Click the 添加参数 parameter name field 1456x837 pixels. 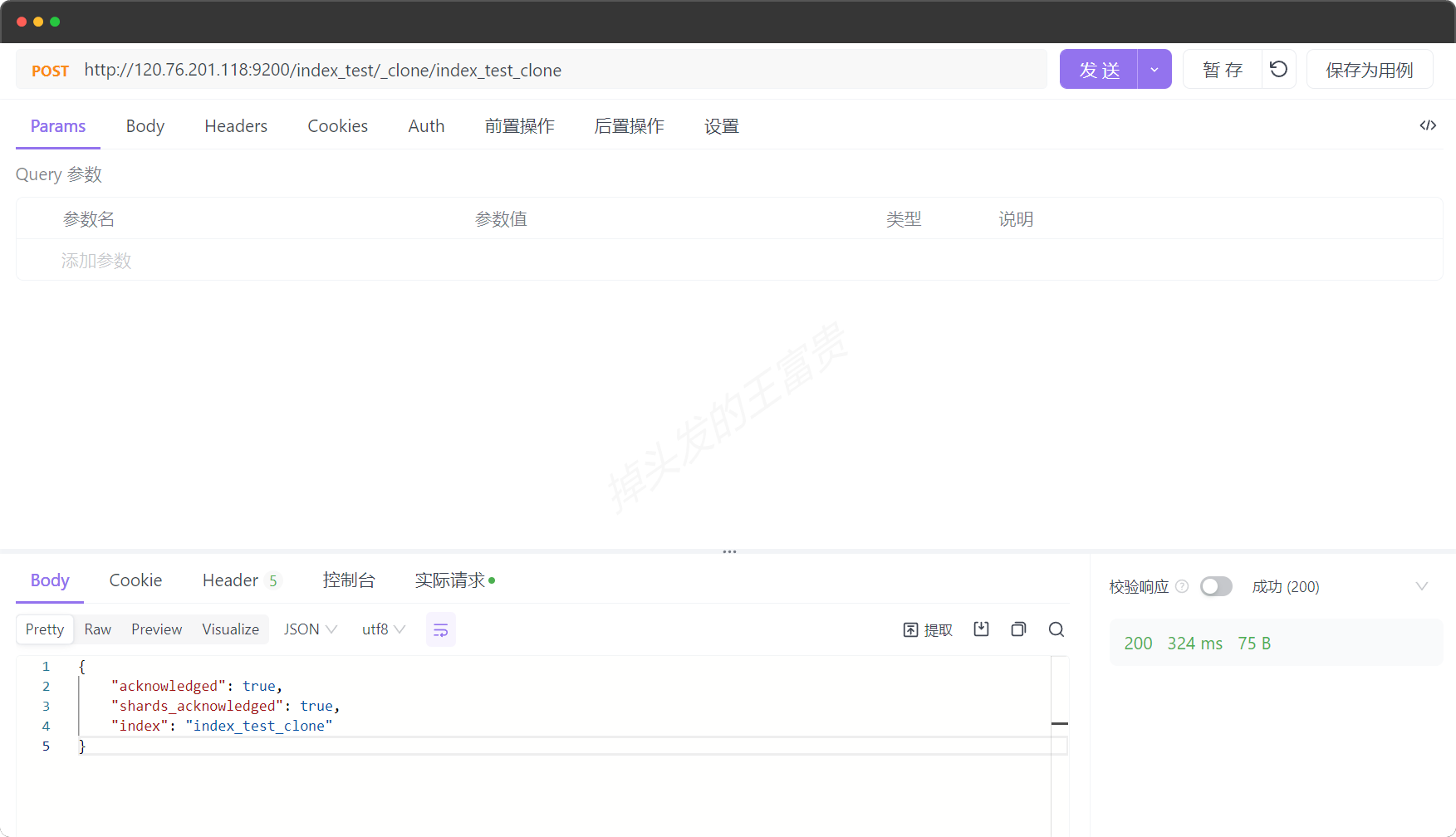(x=96, y=261)
